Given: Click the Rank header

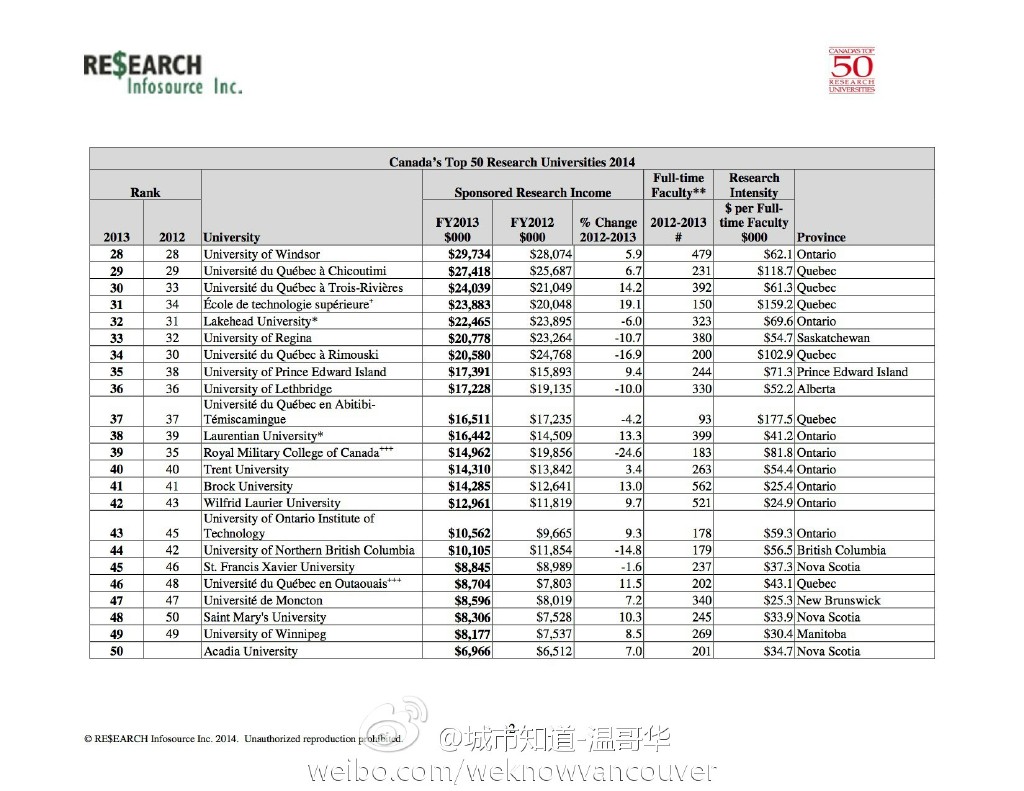Looking at the screenshot, I should (145, 193).
